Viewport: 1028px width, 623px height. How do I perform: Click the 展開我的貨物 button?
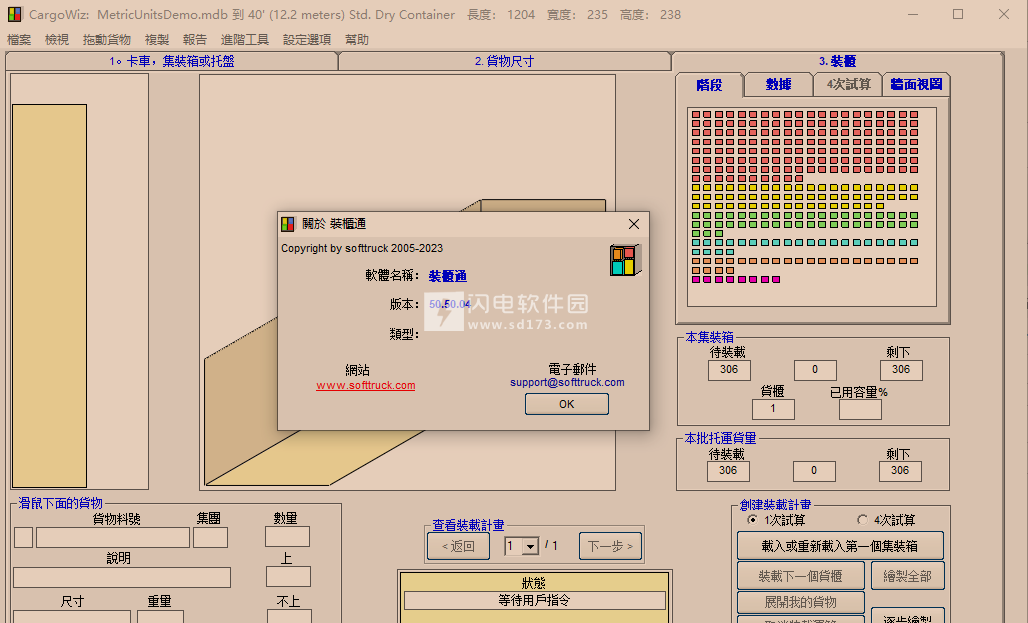click(x=801, y=602)
